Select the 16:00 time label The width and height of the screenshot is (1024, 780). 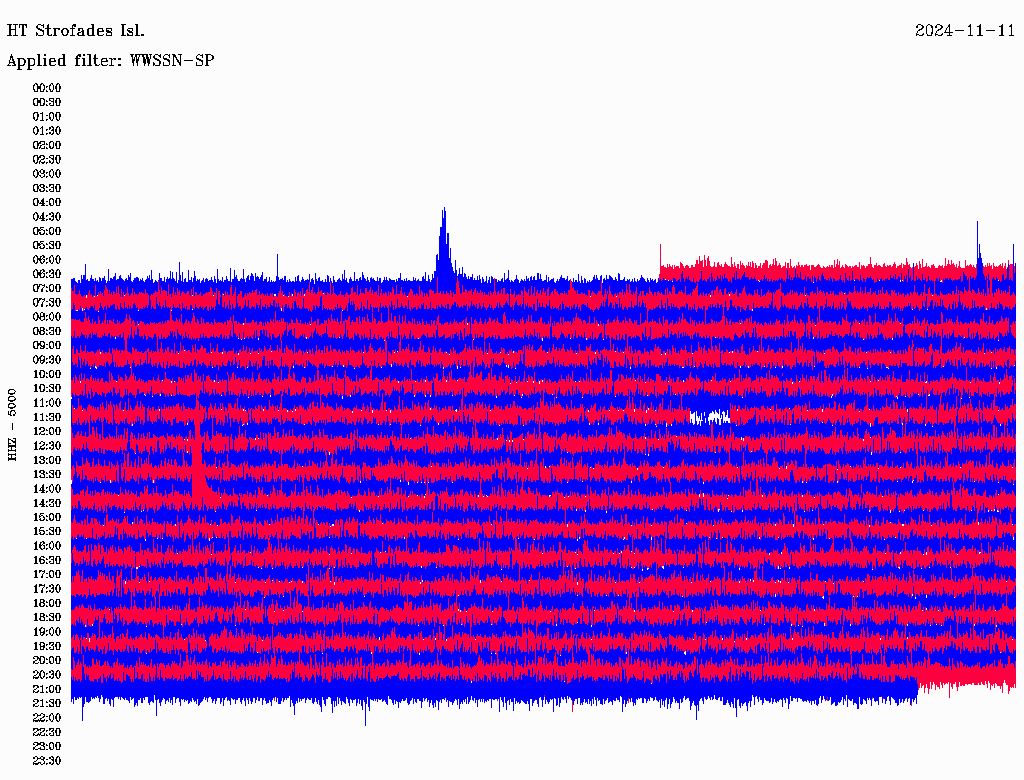(47, 546)
